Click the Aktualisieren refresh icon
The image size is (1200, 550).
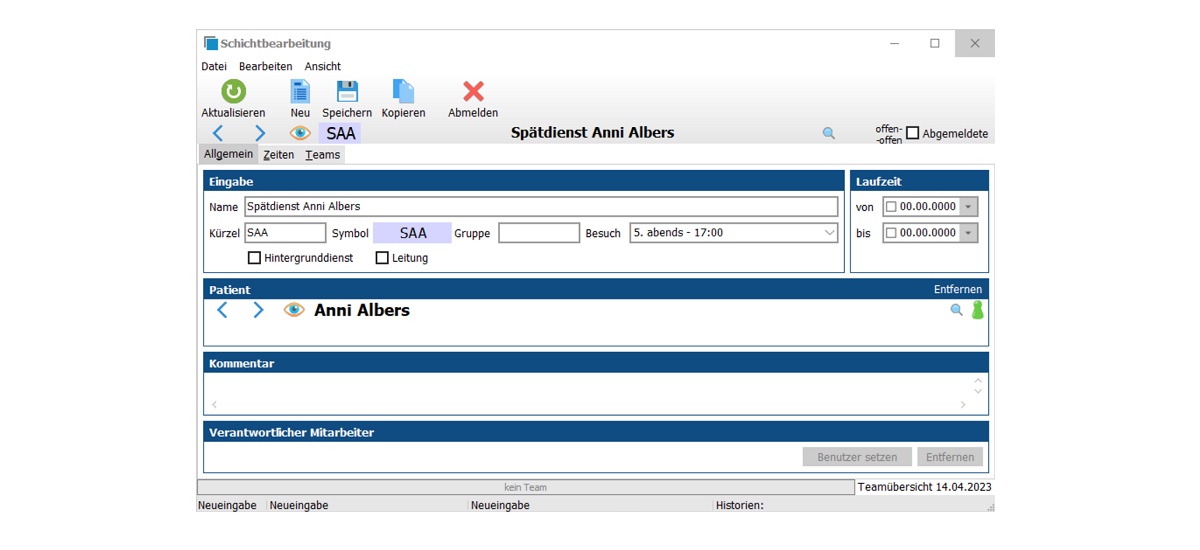pos(233,91)
